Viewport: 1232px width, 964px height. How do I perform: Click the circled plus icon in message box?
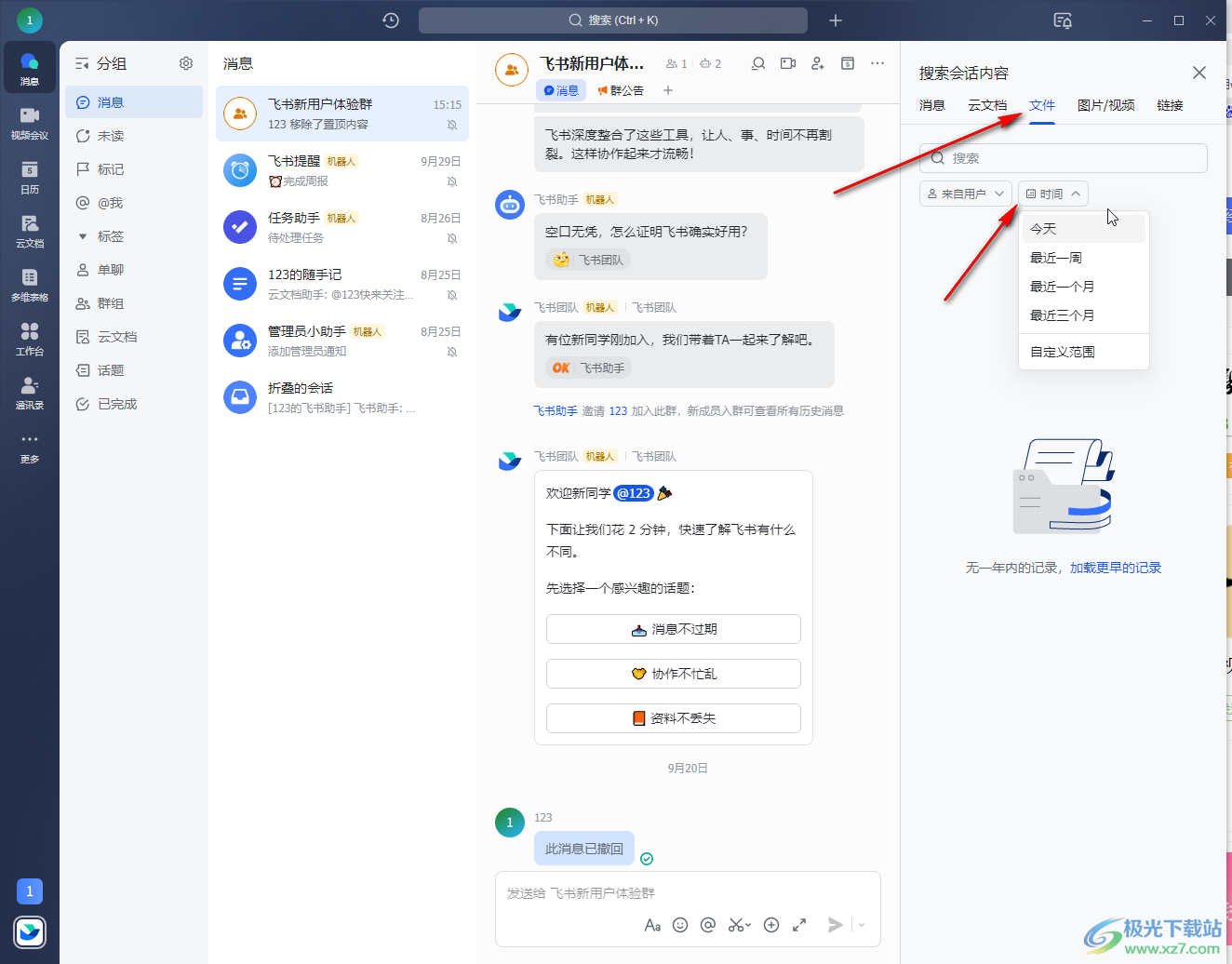tap(771, 925)
